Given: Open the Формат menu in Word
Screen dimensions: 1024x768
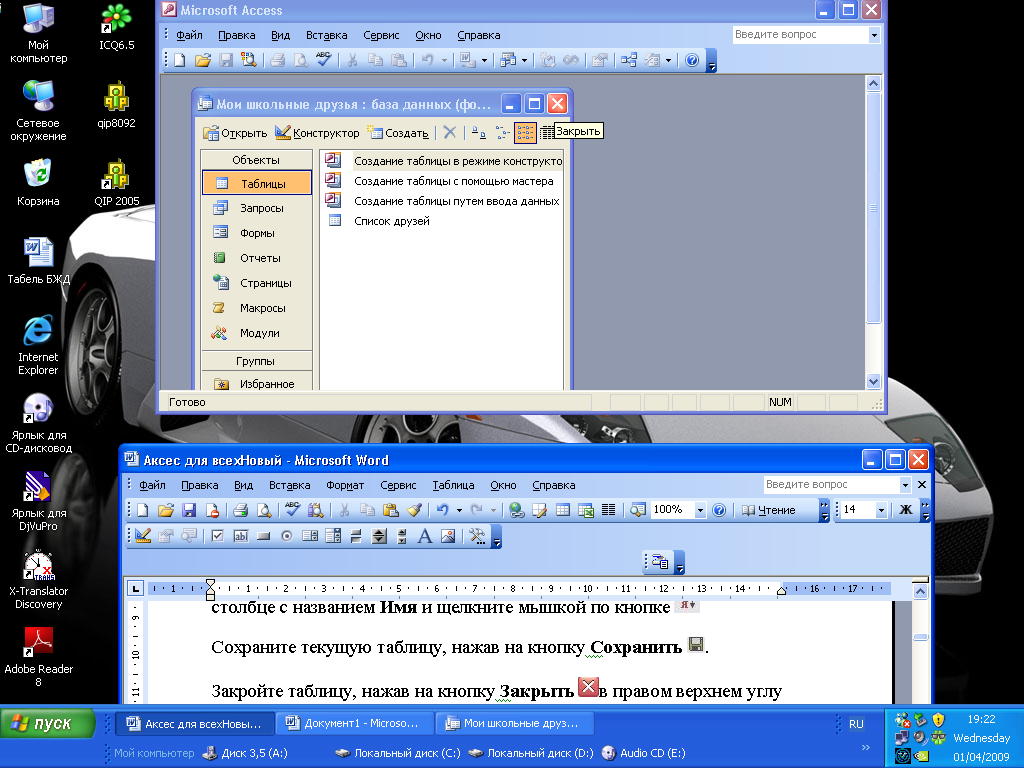Looking at the screenshot, I should pyautogui.click(x=345, y=485).
